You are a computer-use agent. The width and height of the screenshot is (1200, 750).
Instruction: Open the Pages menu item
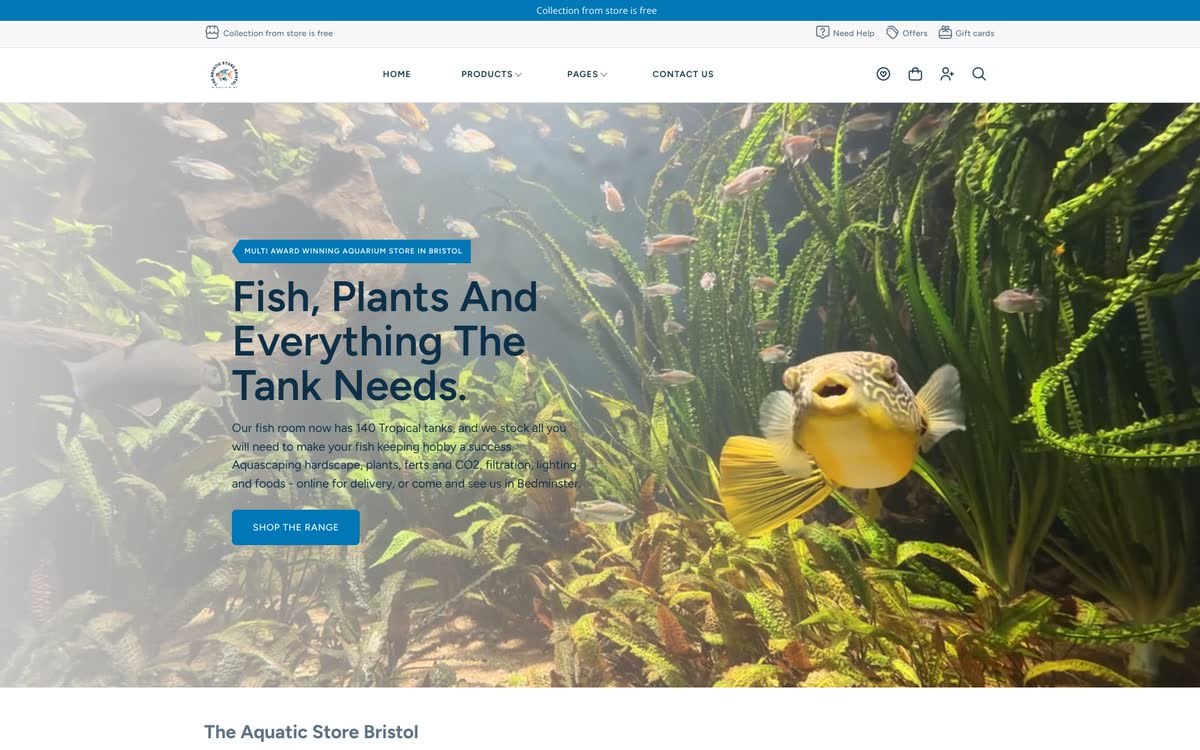(x=582, y=74)
